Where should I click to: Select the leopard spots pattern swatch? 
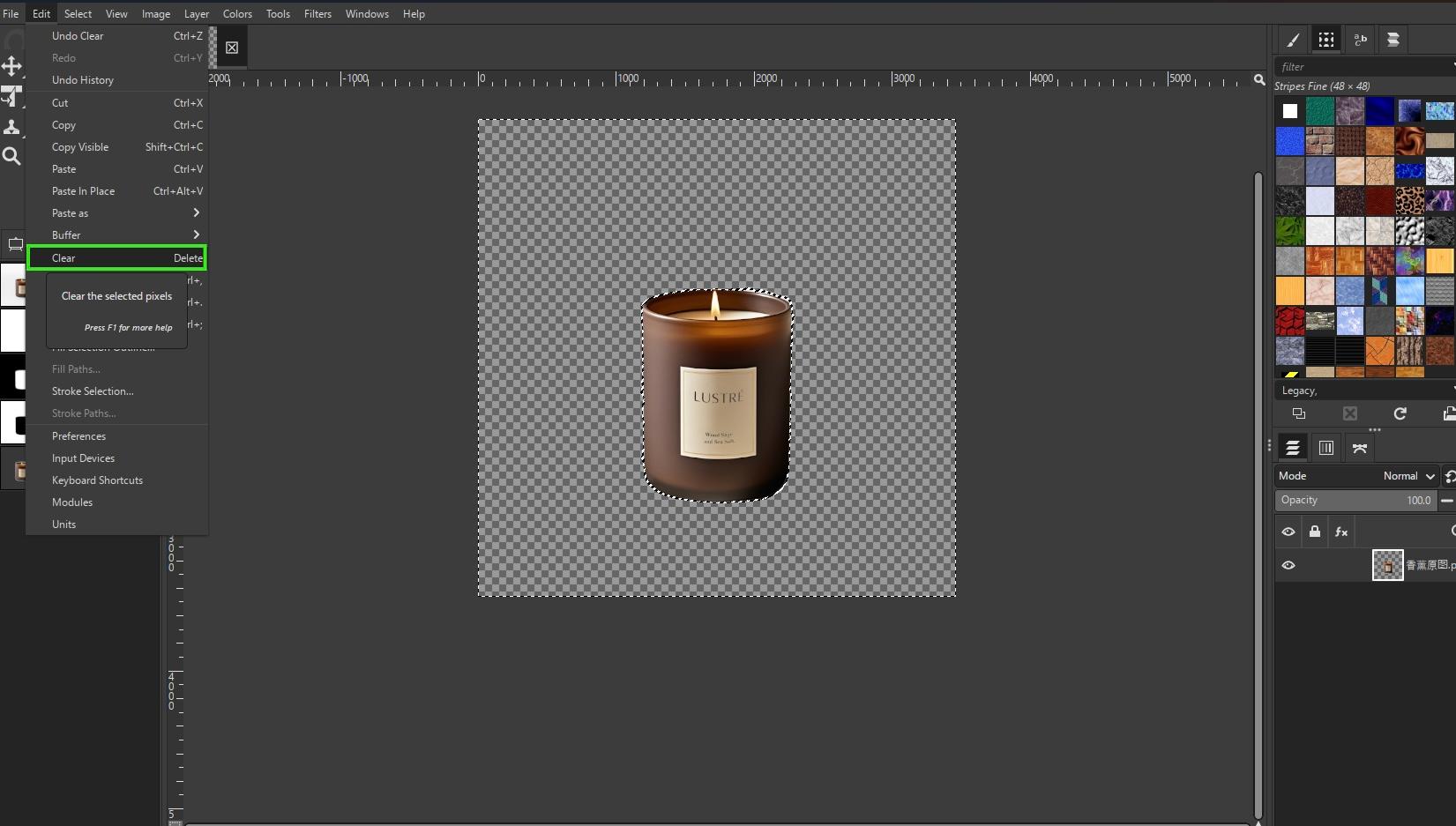[x=1410, y=201]
